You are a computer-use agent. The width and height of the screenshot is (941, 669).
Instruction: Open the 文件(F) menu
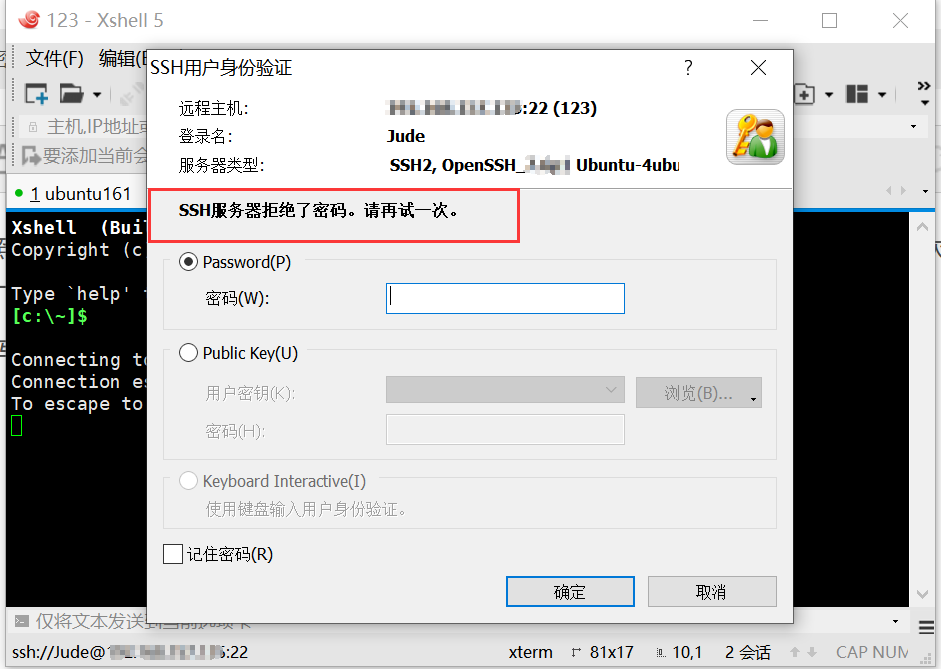pyautogui.click(x=55, y=58)
